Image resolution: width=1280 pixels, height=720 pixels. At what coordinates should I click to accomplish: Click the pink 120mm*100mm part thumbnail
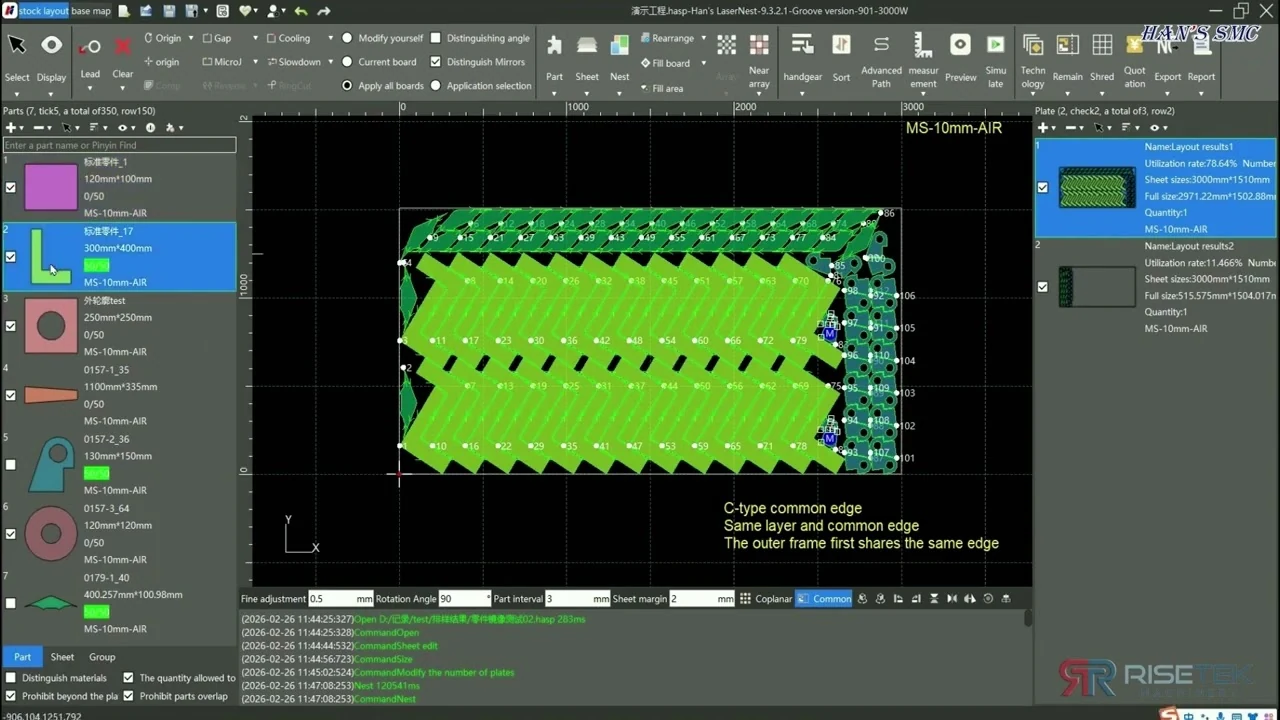point(50,187)
